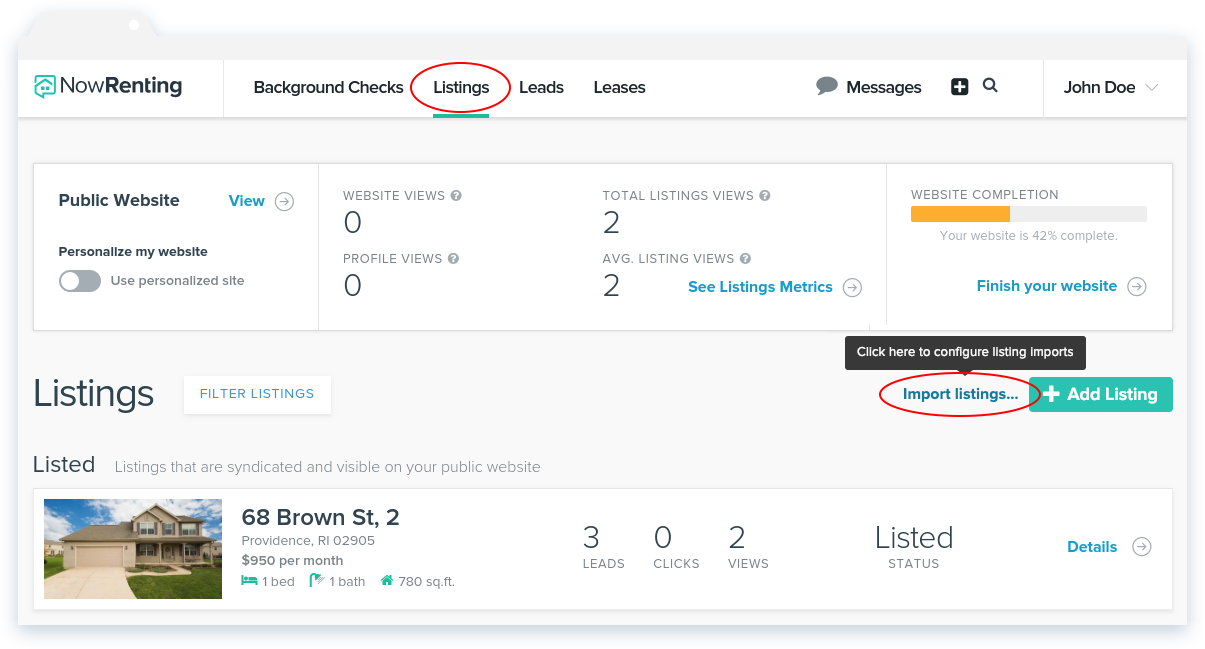
Task: Click the arrow icon beside Finish your website
Action: (x=1137, y=286)
